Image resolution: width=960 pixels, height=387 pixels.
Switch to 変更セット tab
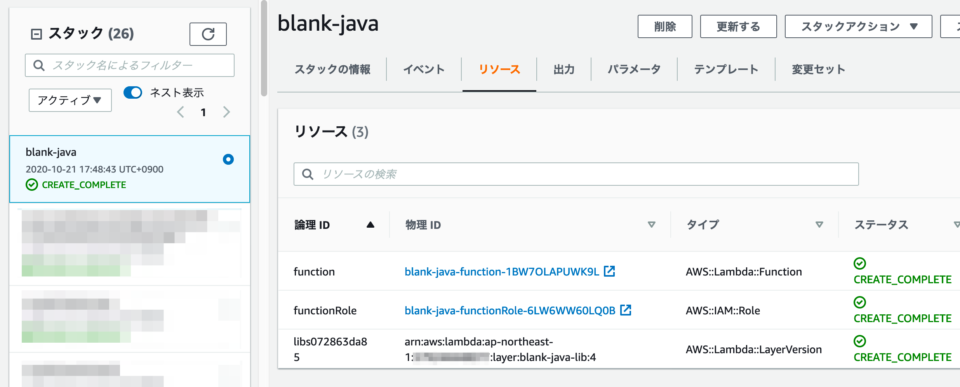coord(818,69)
